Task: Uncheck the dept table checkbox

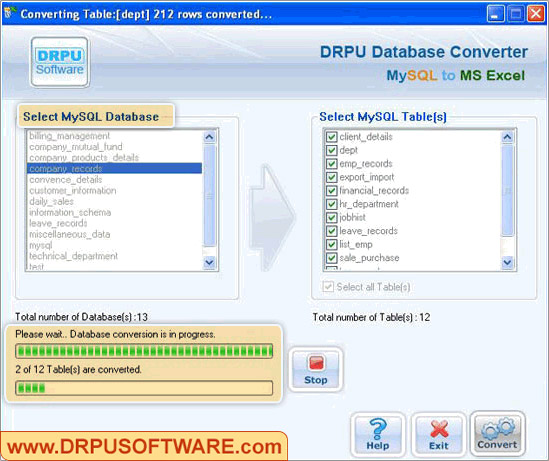Action: [x=332, y=150]
